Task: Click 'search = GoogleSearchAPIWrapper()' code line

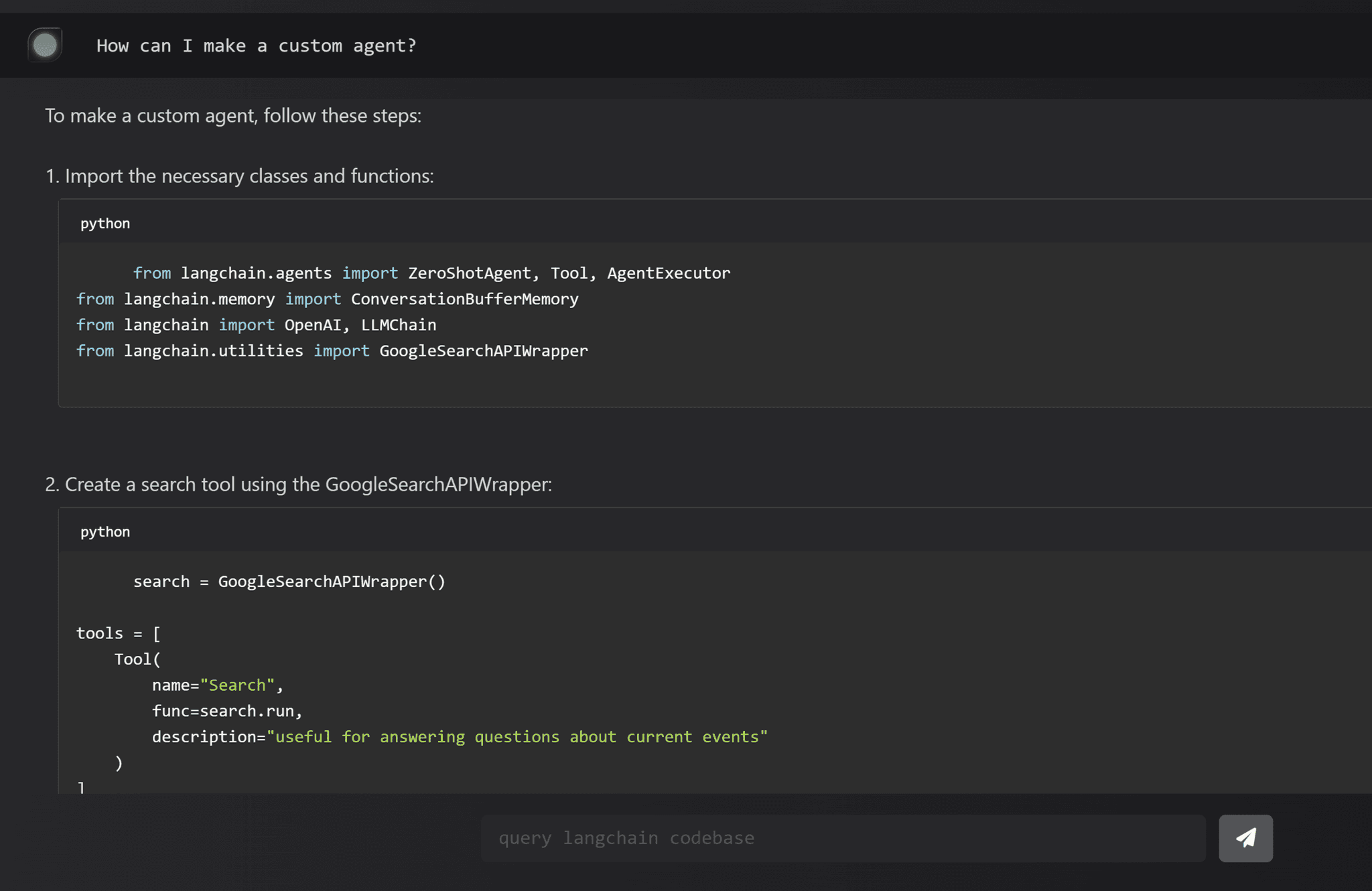Action: coord(289,581)
